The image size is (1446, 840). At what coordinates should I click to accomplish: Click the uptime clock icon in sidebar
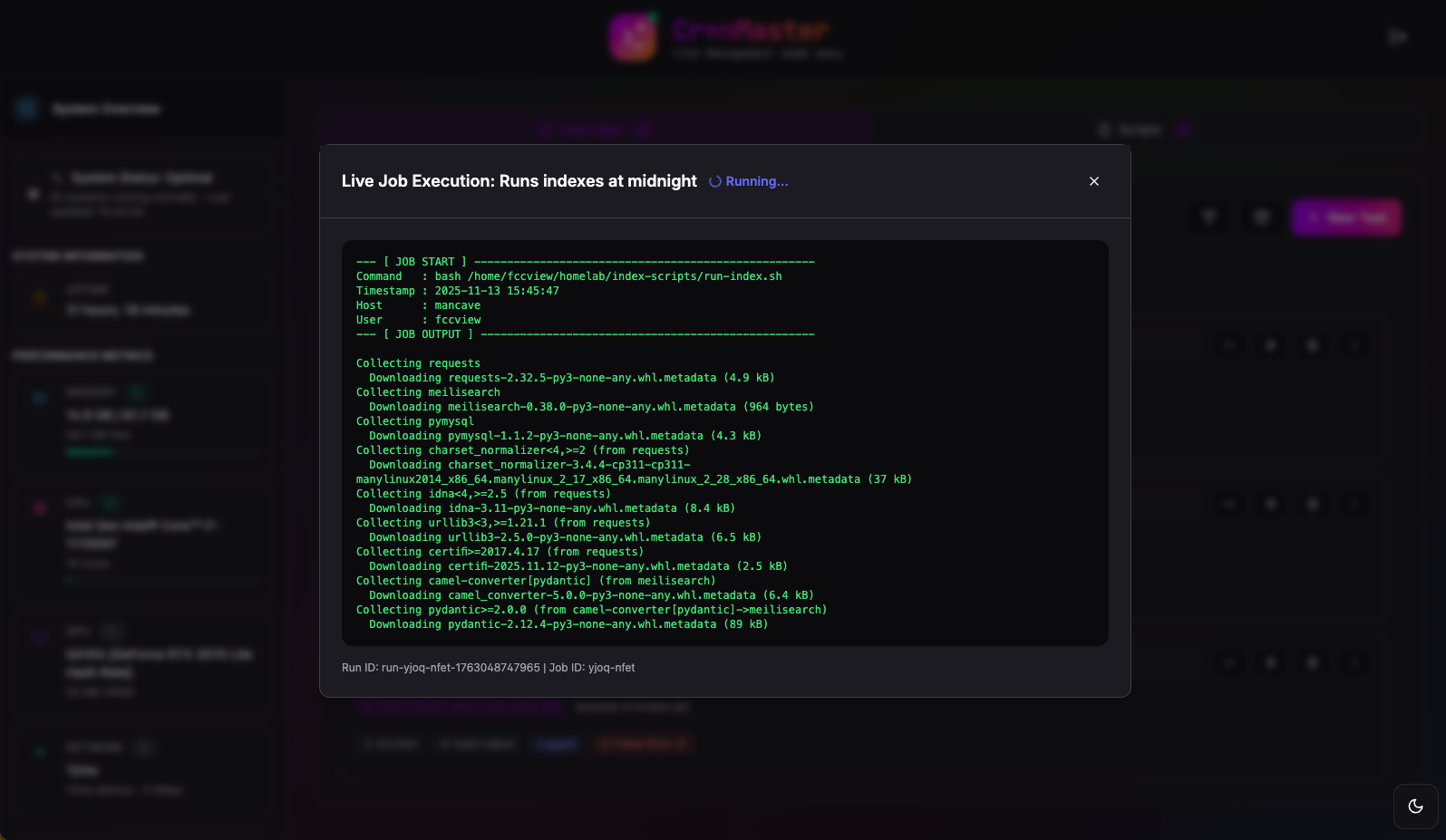40,298
